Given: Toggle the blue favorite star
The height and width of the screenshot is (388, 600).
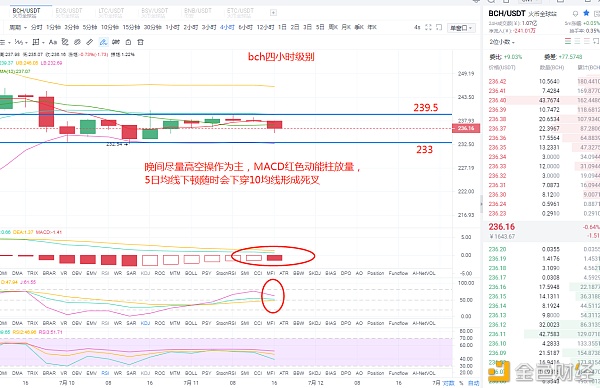Looking at the screenshot, I should click(x=586, y=13).
